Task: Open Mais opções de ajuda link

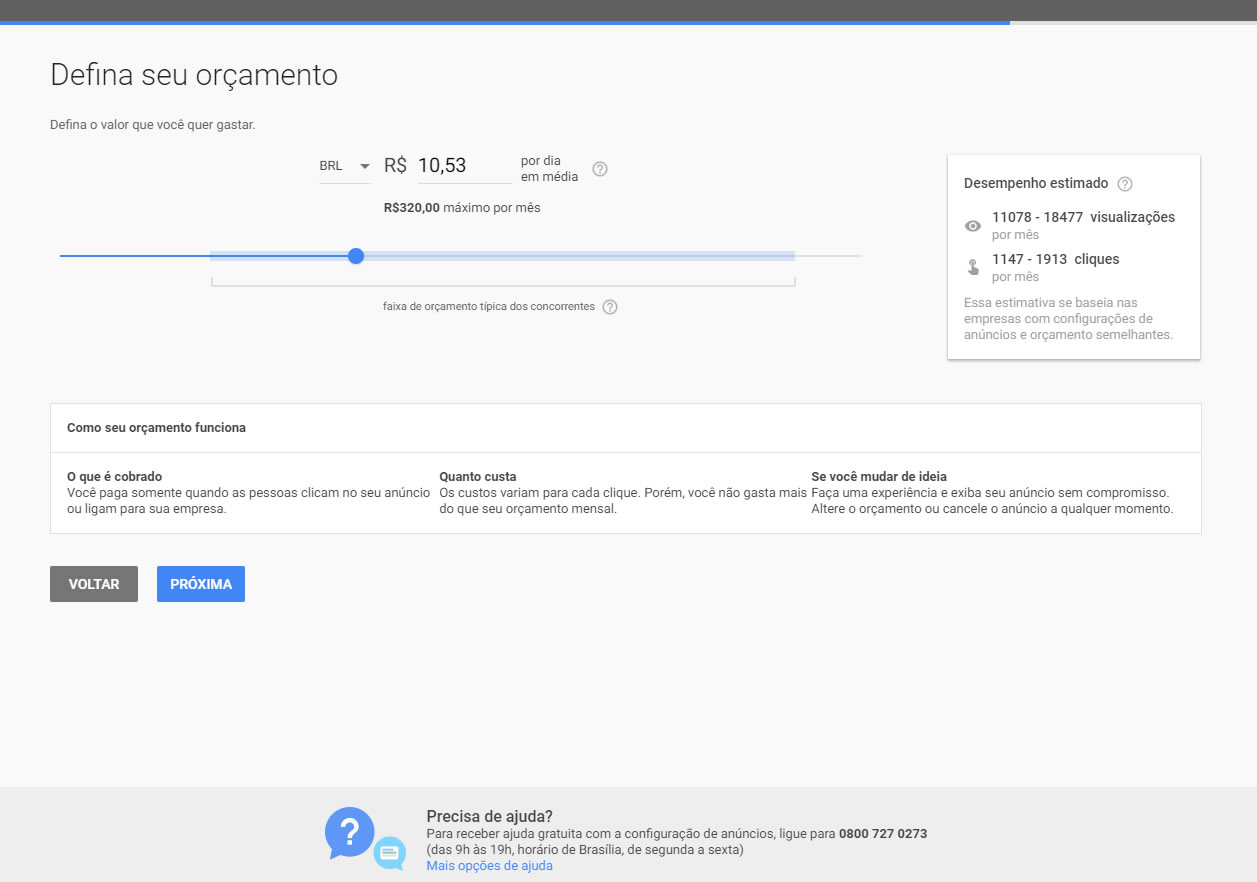Action: [x=489, y=866]
